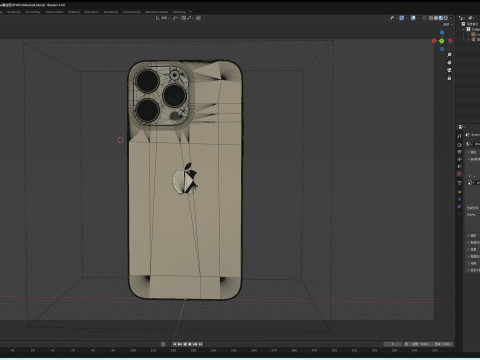This screenshot has height=360, width=480.
Task: Play the animation forward
Action: click(x=190, y=344)
